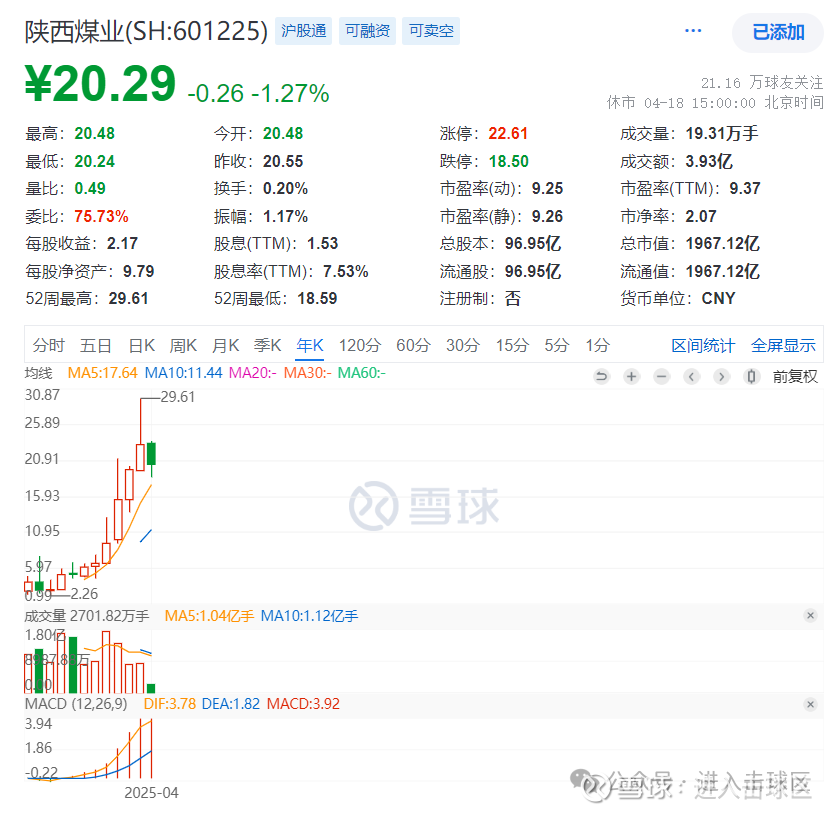
Task: Click the stock title 陕西煤业(SH:601225)
Action: coord(146,31)
